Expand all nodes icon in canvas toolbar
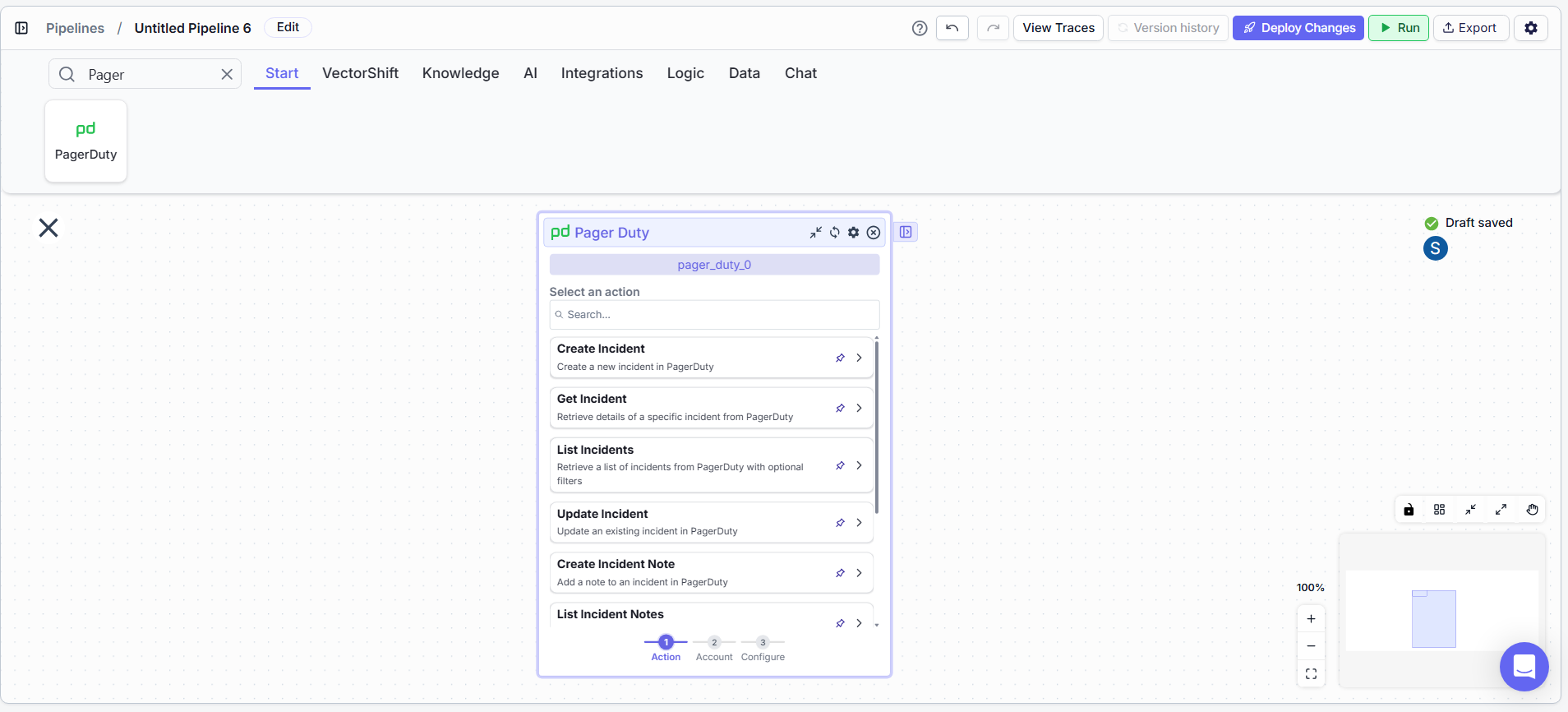1568x712 pixels. click(1501, 510)
